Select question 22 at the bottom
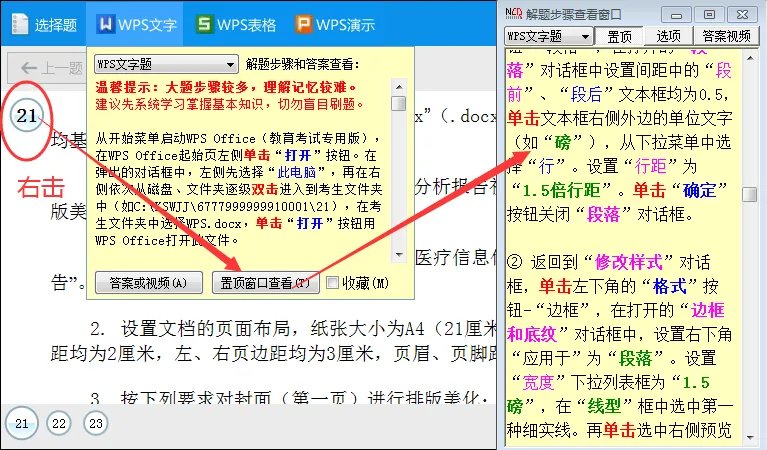 tap(59, 423)
